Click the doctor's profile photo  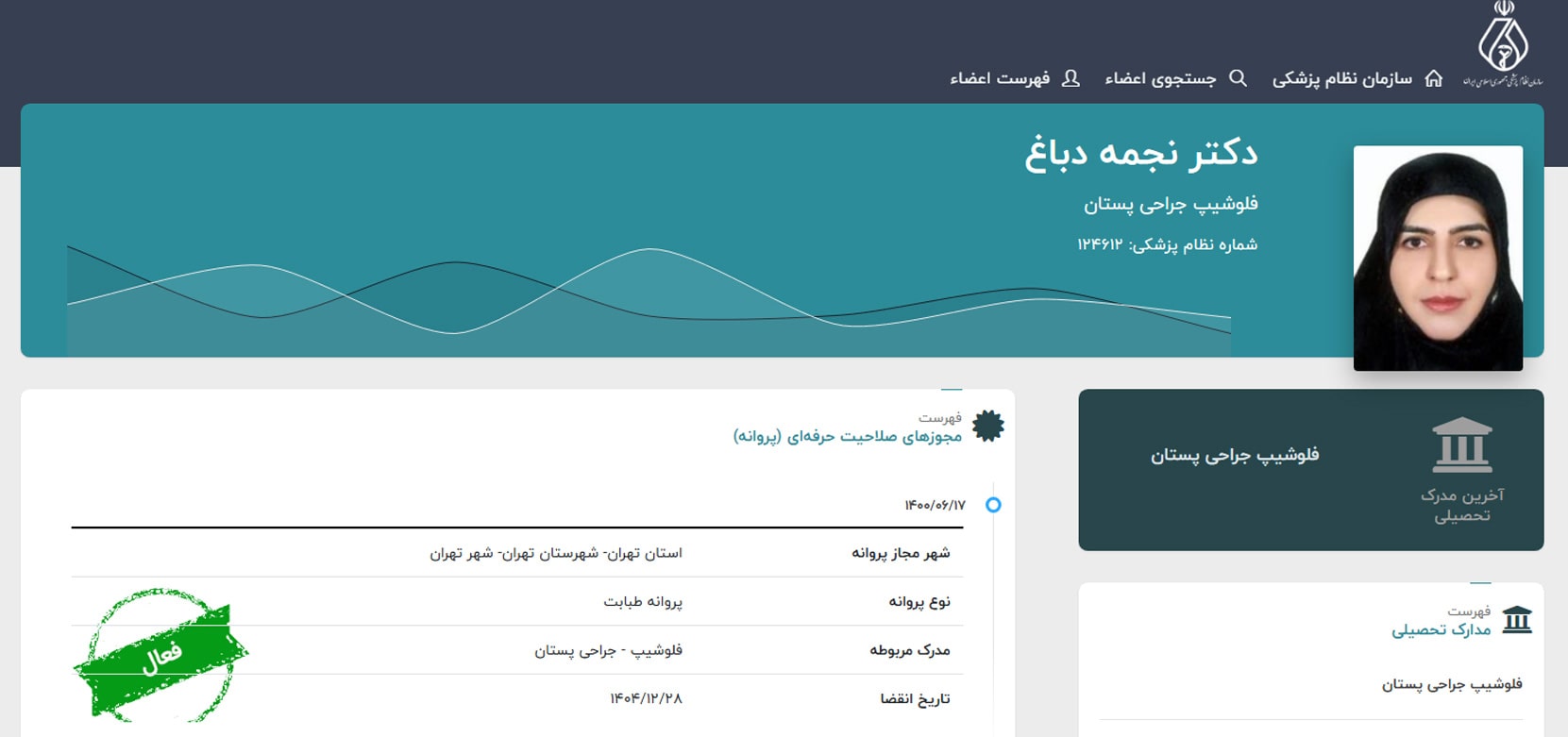1437,258
